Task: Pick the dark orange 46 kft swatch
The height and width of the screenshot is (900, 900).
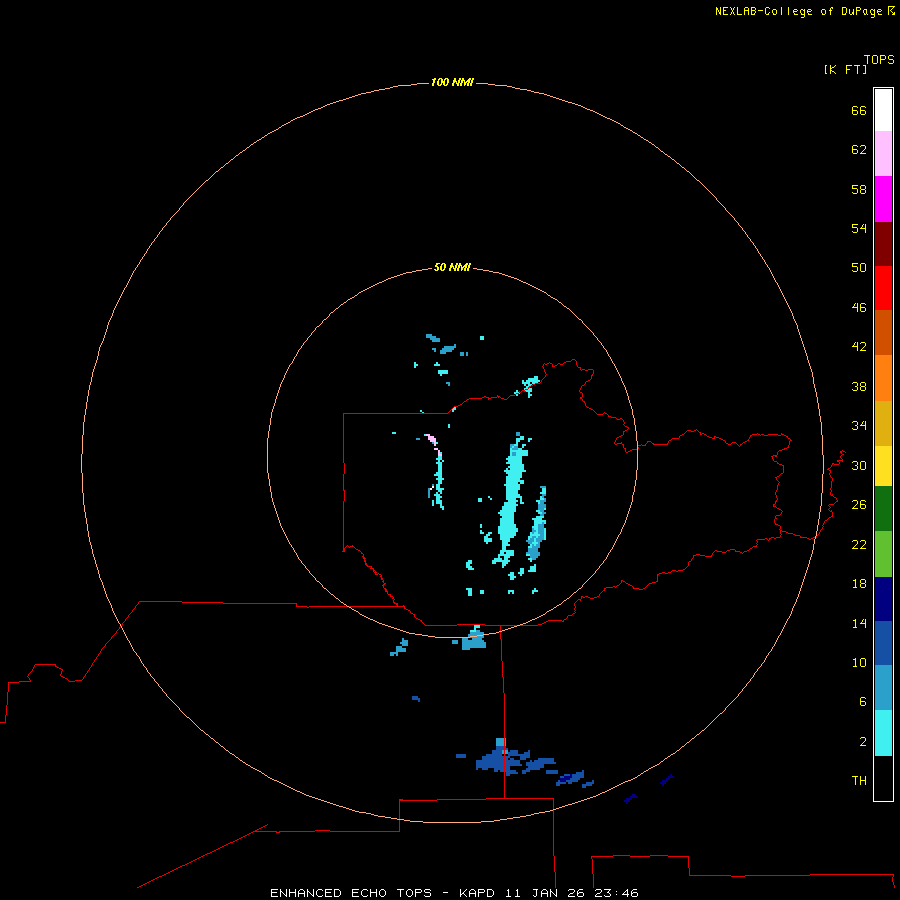Action: pyautogui.click(x=883, y=333)
